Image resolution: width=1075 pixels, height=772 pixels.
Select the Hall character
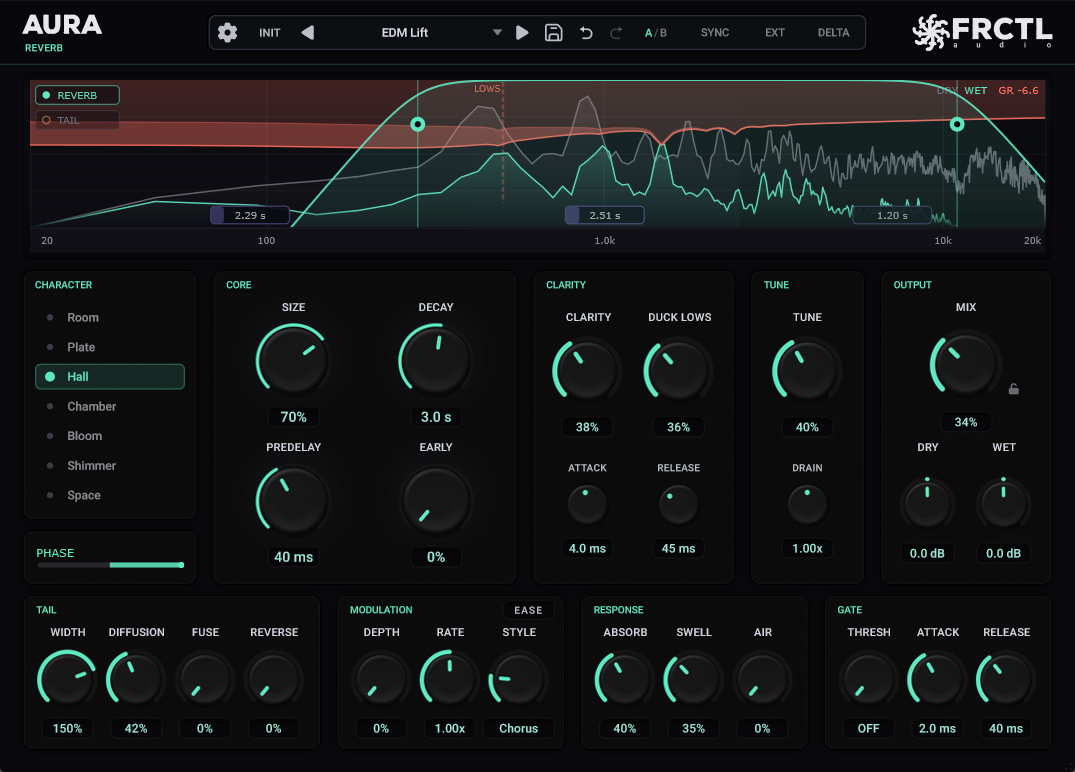tap(110, 376)
